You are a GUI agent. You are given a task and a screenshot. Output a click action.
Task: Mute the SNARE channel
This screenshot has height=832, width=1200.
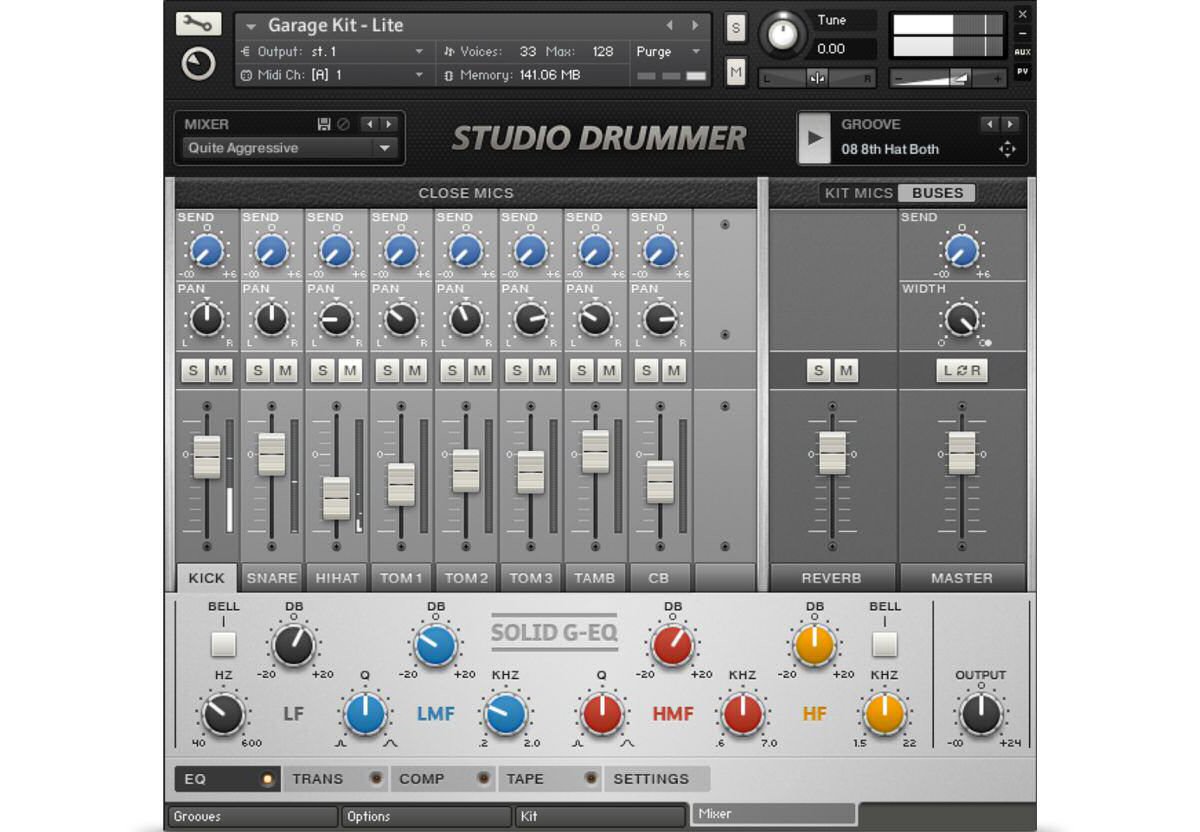[x=285, y=371]
